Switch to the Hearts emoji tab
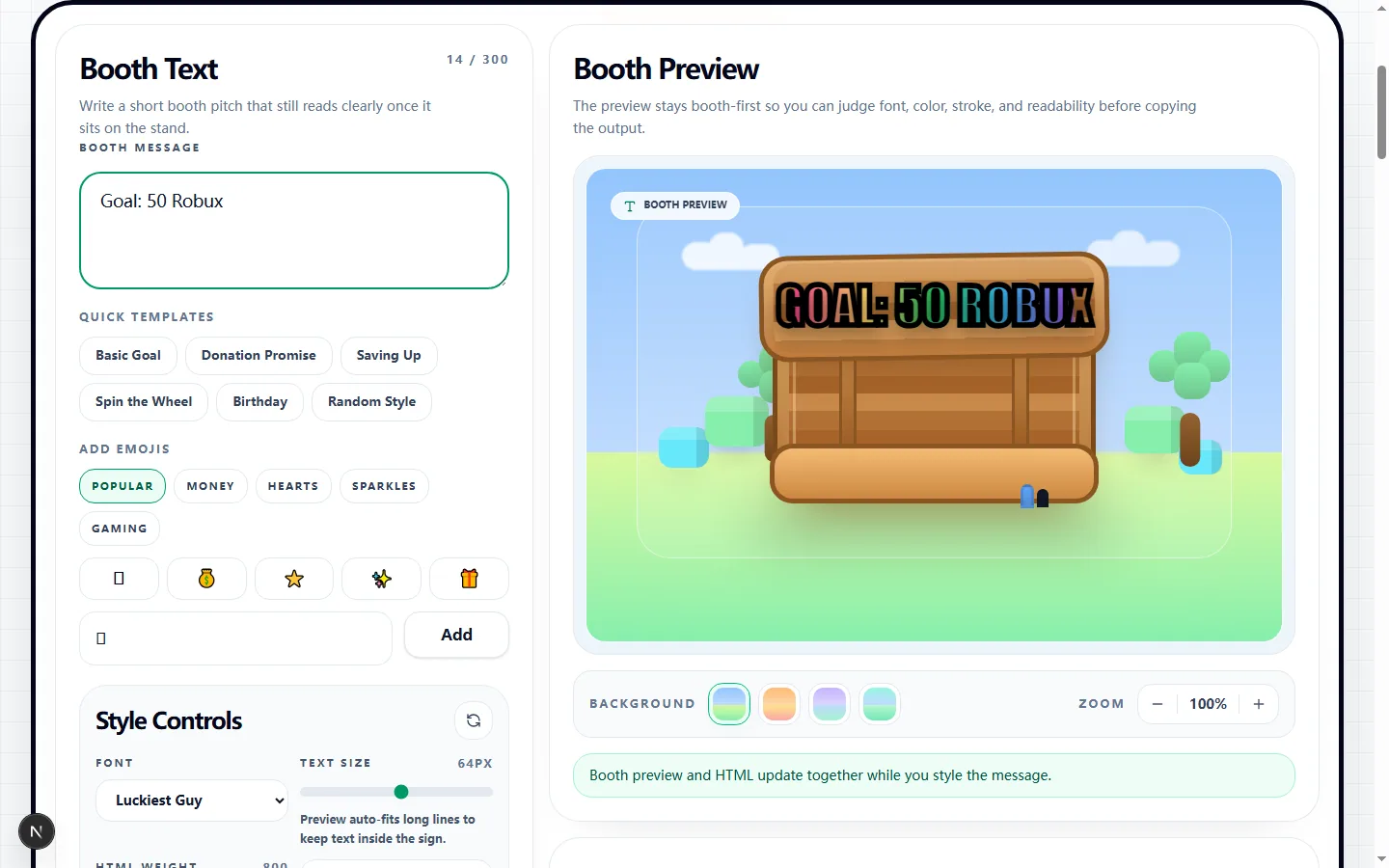This screenshot has height=868, width=1389. (293, 486)
